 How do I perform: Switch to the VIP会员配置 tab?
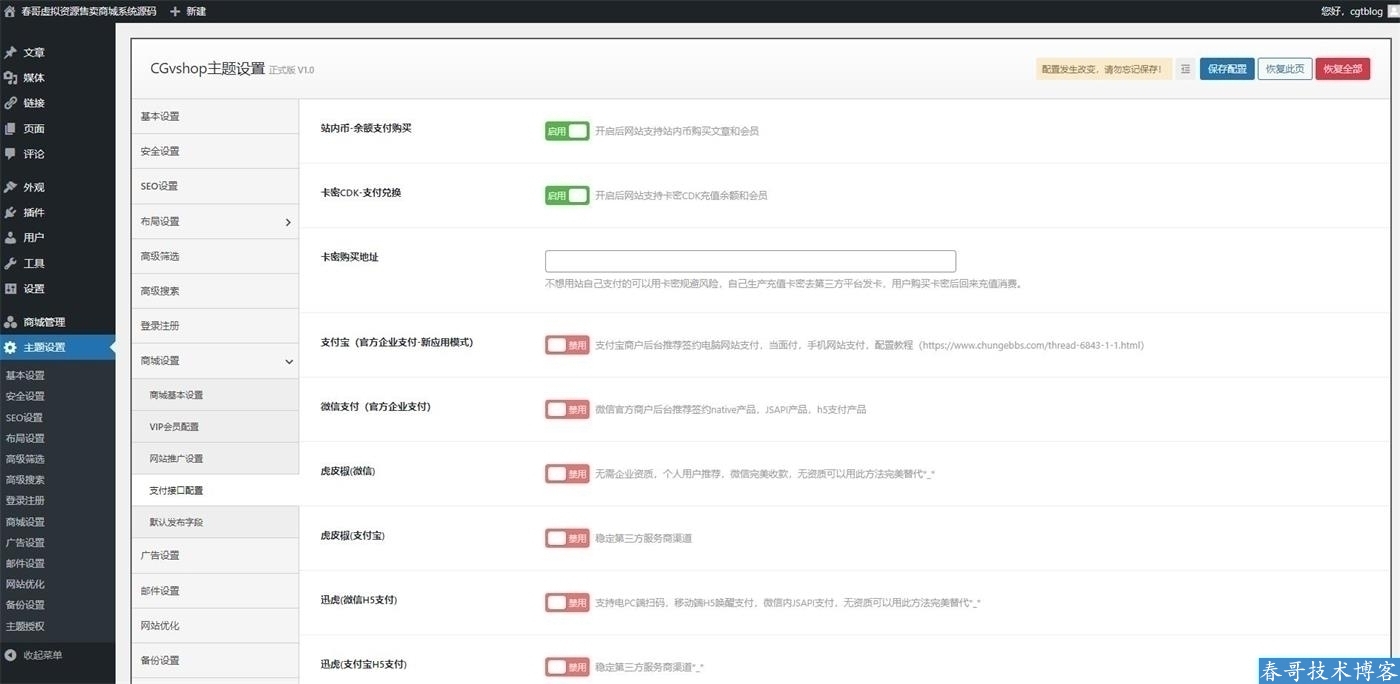(x=174, y=427)
